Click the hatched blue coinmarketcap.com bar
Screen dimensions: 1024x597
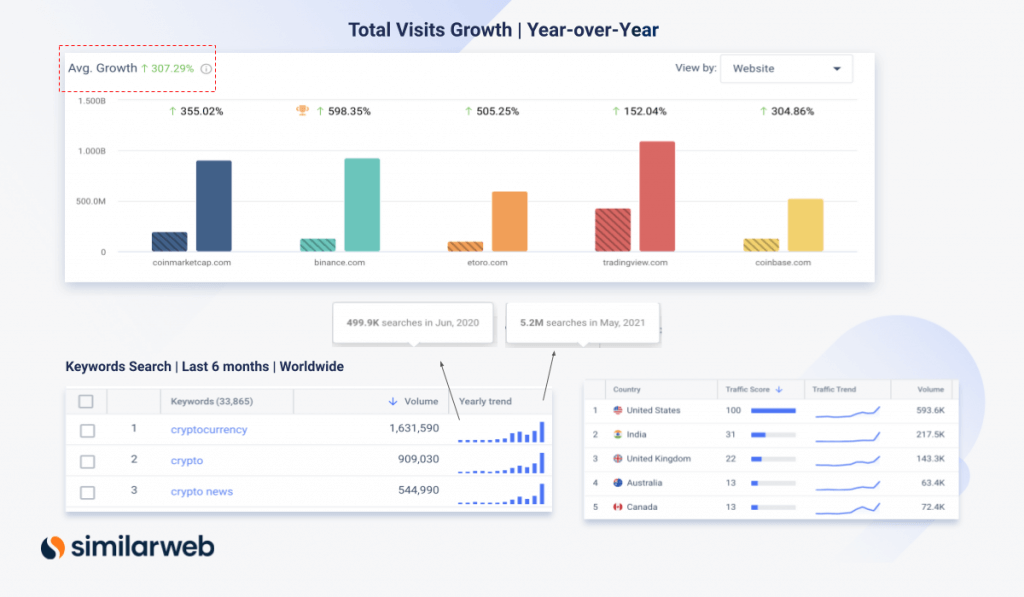(x=170, y=242)
